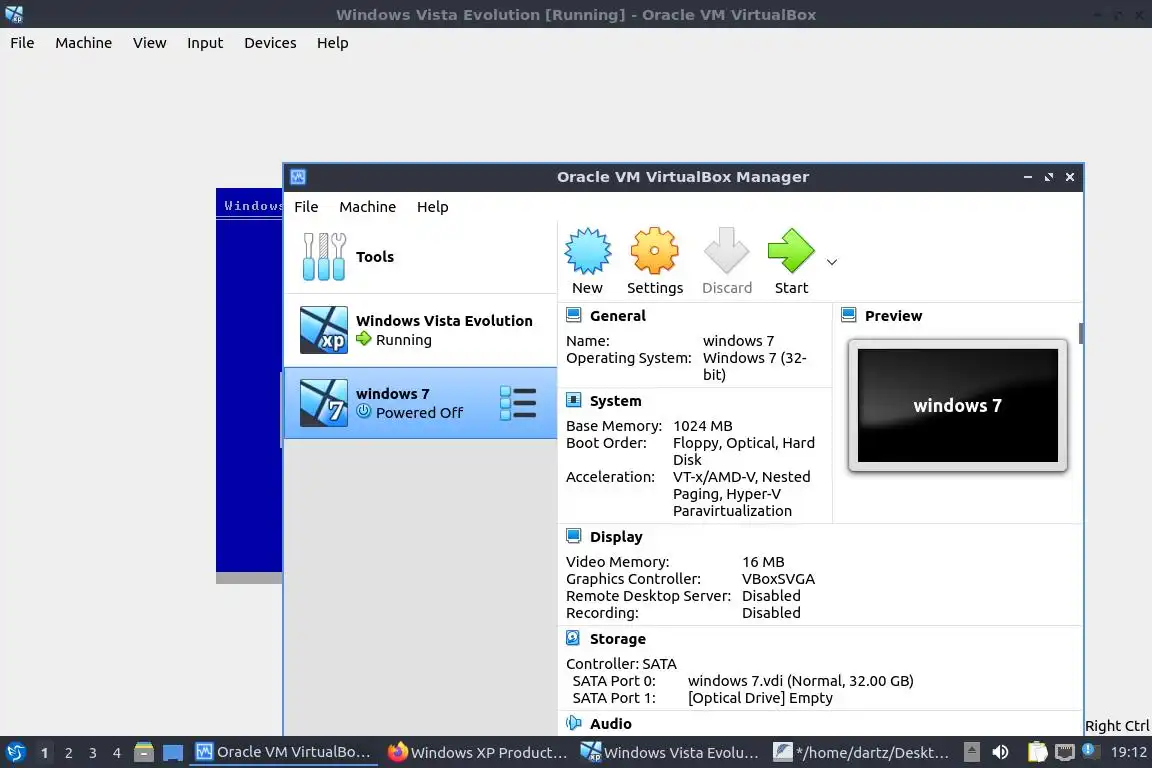The height and width of the screenshot is (768, 1152).
Task: Select Windows Vista Evolution machine
Action: [420, 330]
